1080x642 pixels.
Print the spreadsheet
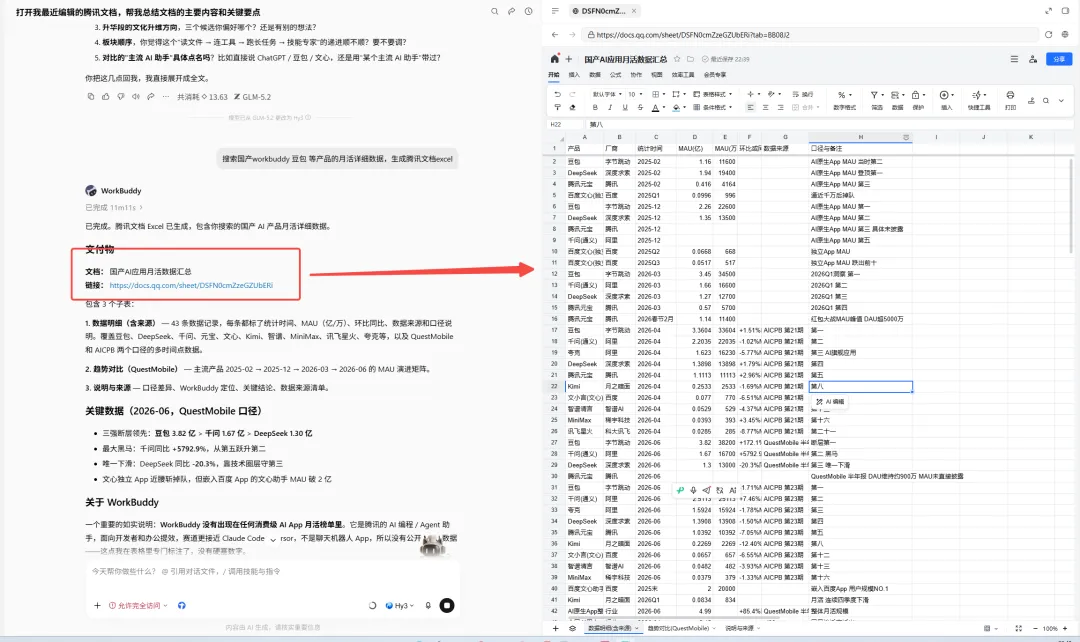coord(1010,99)
